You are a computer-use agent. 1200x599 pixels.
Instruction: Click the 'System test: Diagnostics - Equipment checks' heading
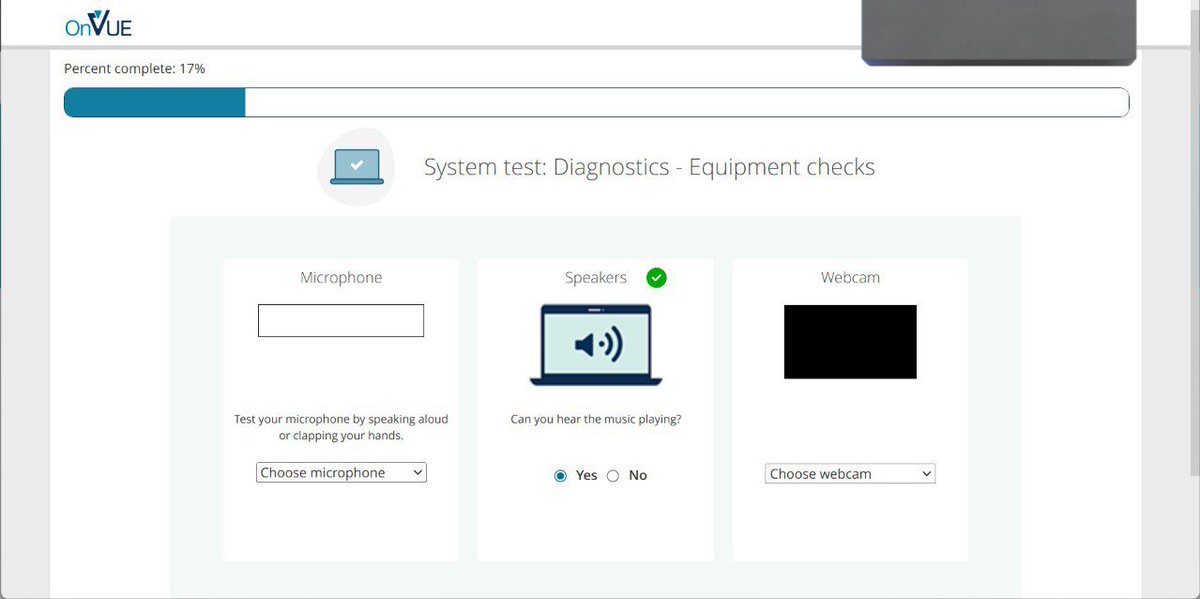click(649, 167)
